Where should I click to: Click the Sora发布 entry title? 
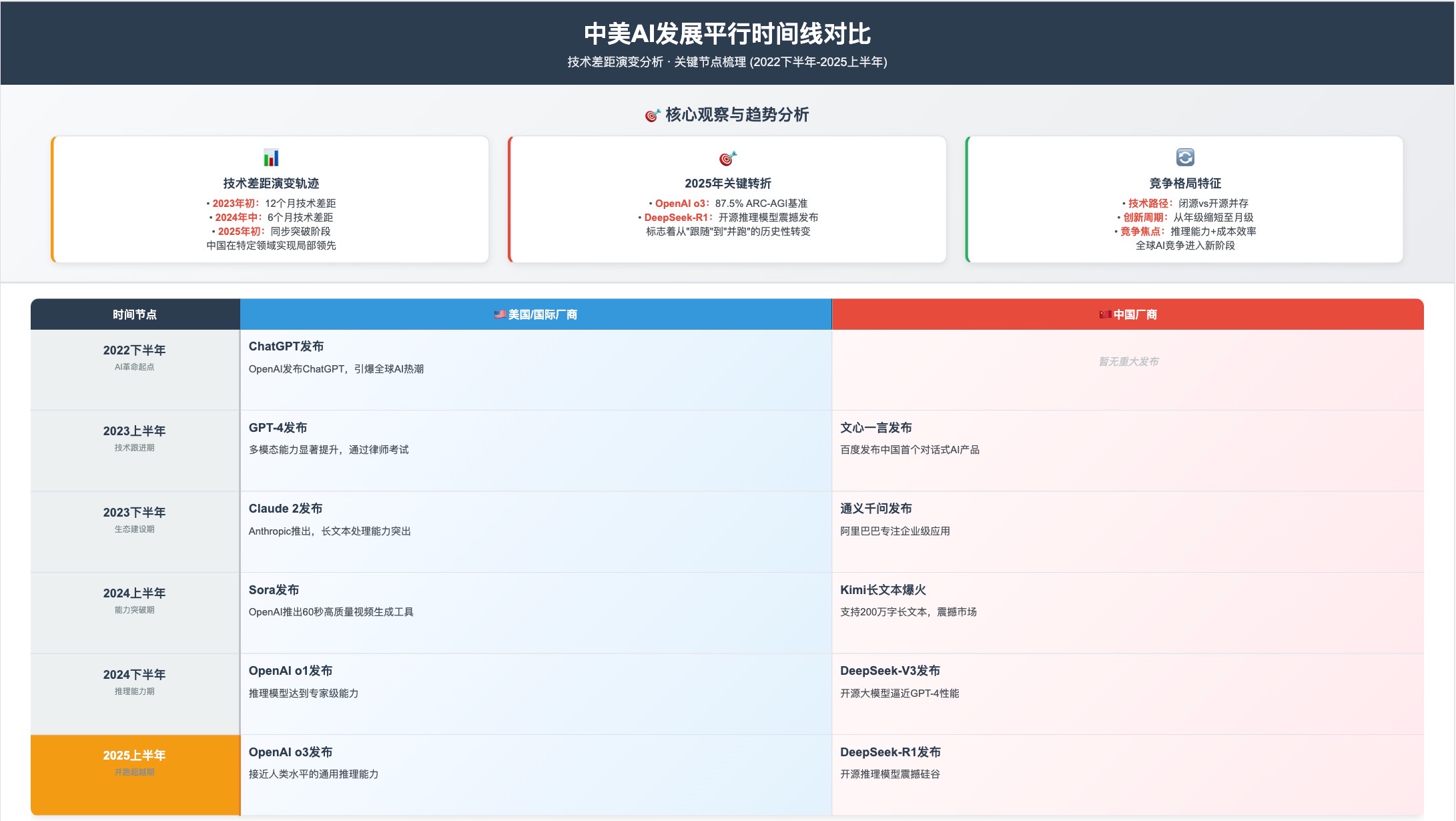(274, 590)
